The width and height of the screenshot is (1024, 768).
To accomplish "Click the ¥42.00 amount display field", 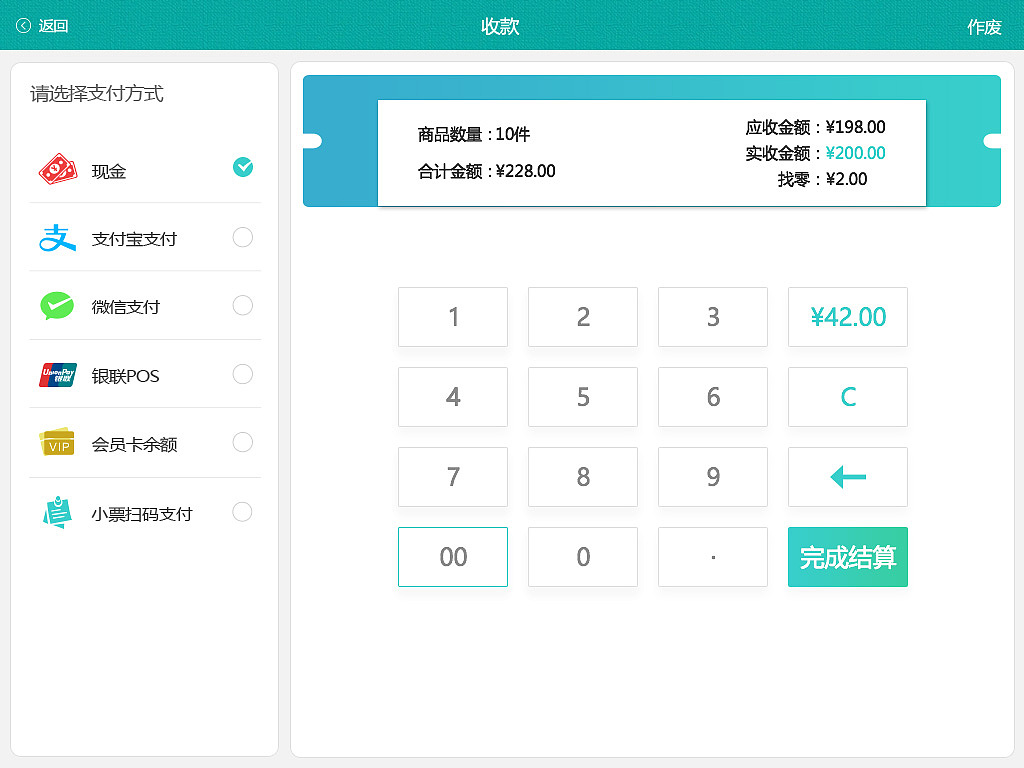I will click(847, 317).
